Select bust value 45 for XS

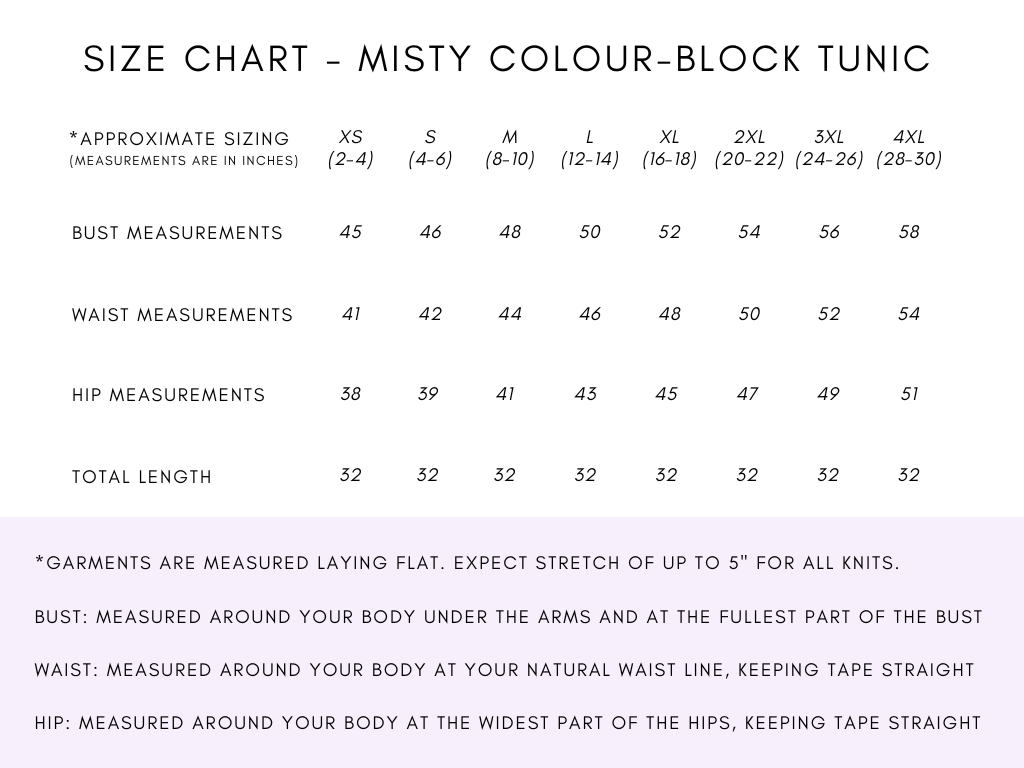(x=351, y=232)
